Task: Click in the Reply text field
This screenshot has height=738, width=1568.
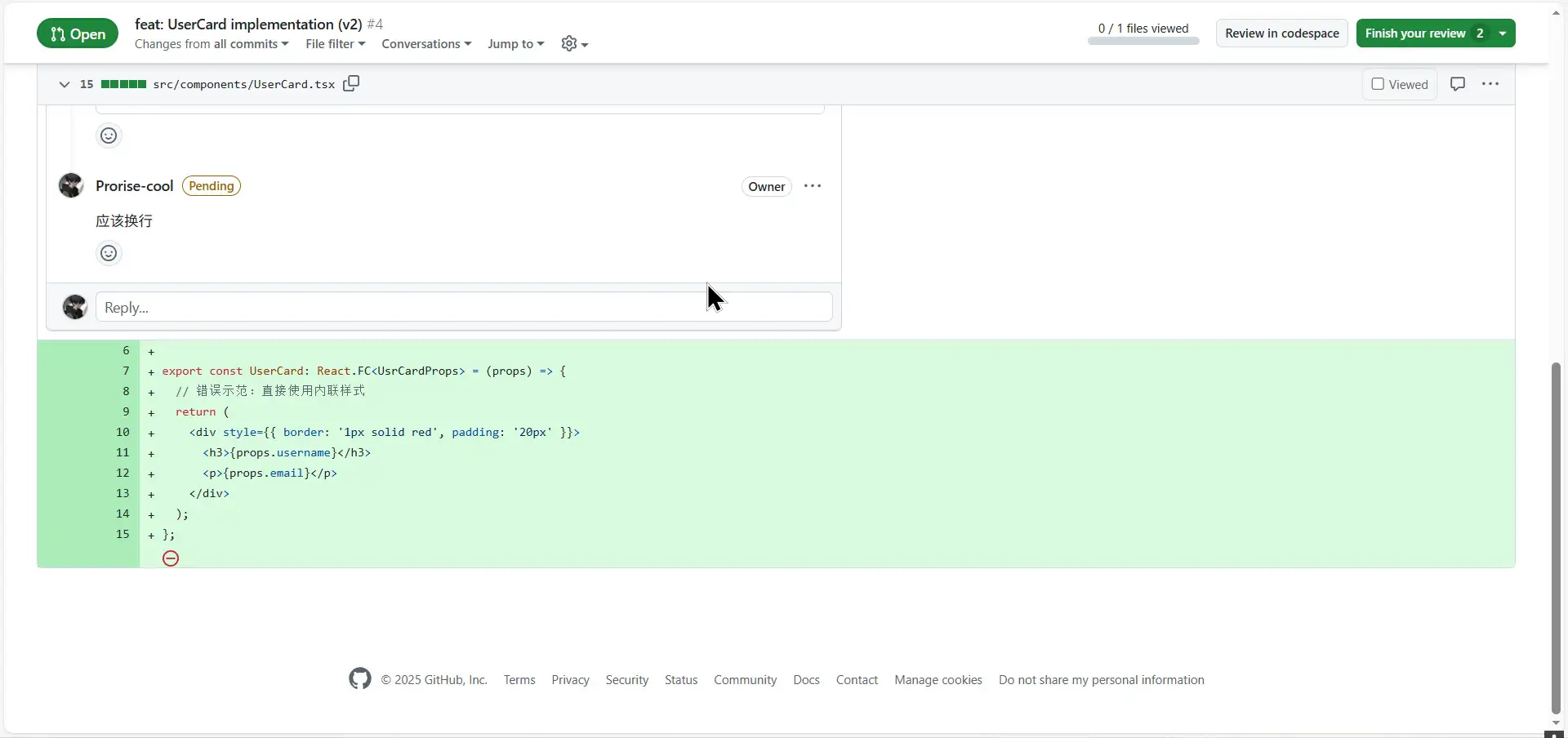Action: (x=463, y=308)
